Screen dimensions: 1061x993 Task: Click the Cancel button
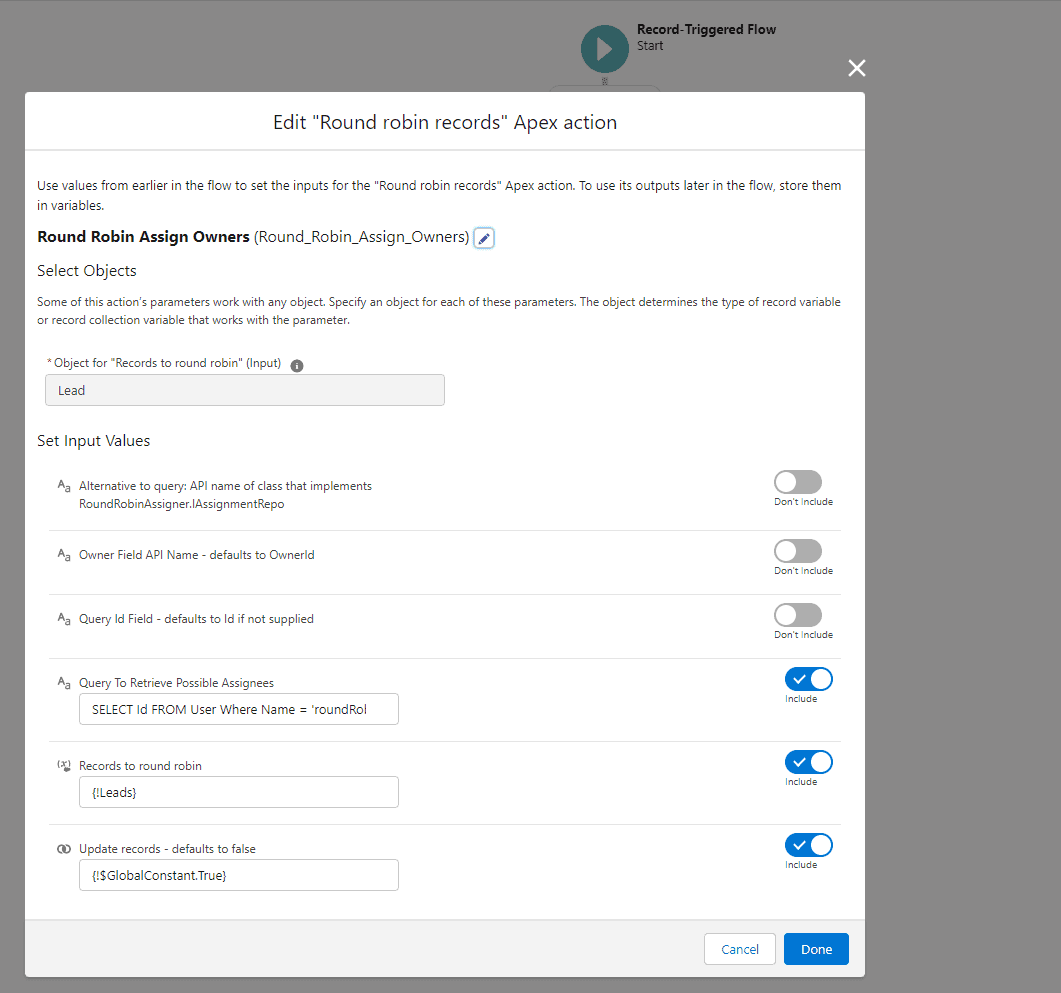(740, 949)
